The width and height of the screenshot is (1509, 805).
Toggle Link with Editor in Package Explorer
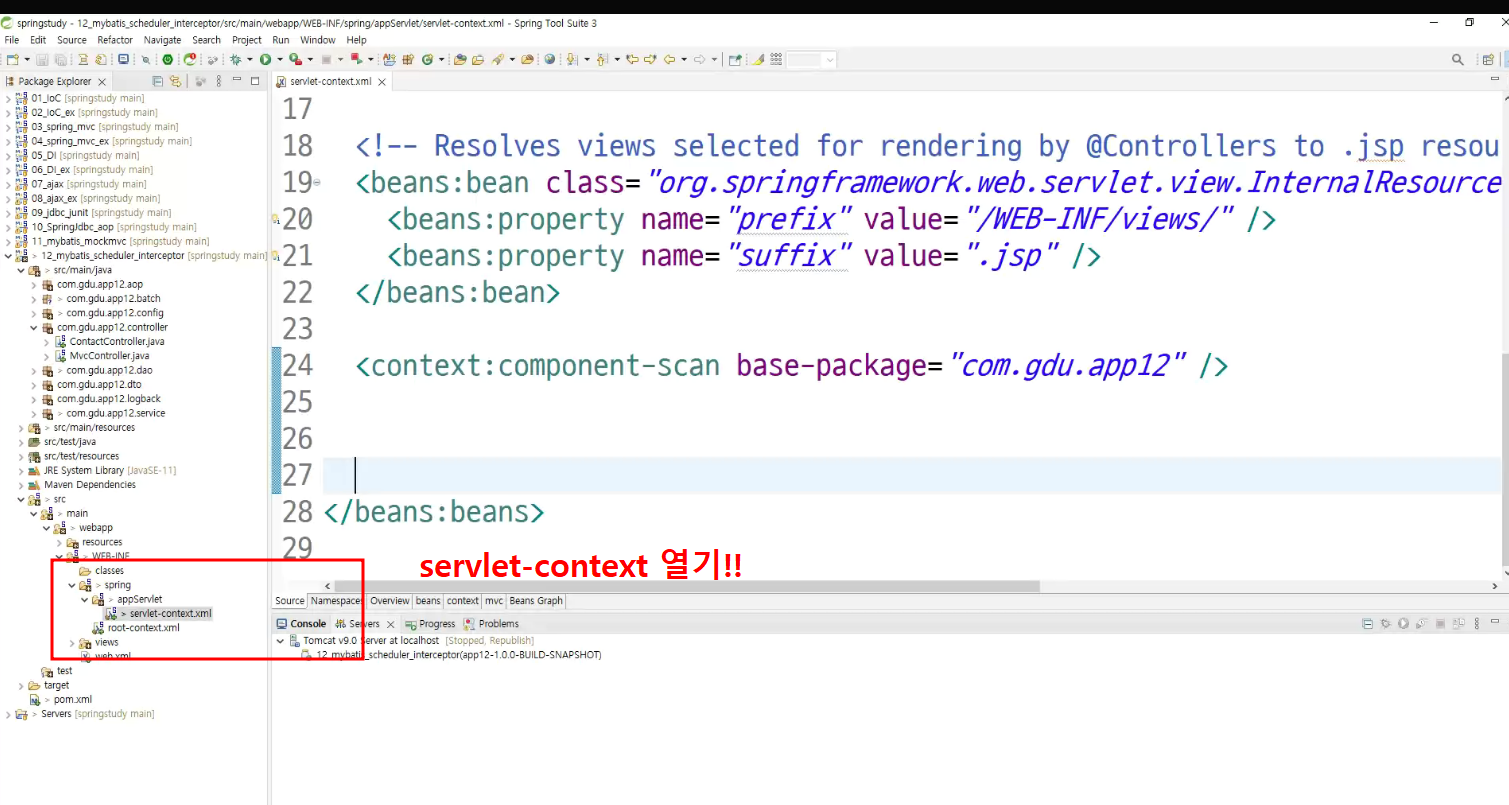(x=176, y=81)
